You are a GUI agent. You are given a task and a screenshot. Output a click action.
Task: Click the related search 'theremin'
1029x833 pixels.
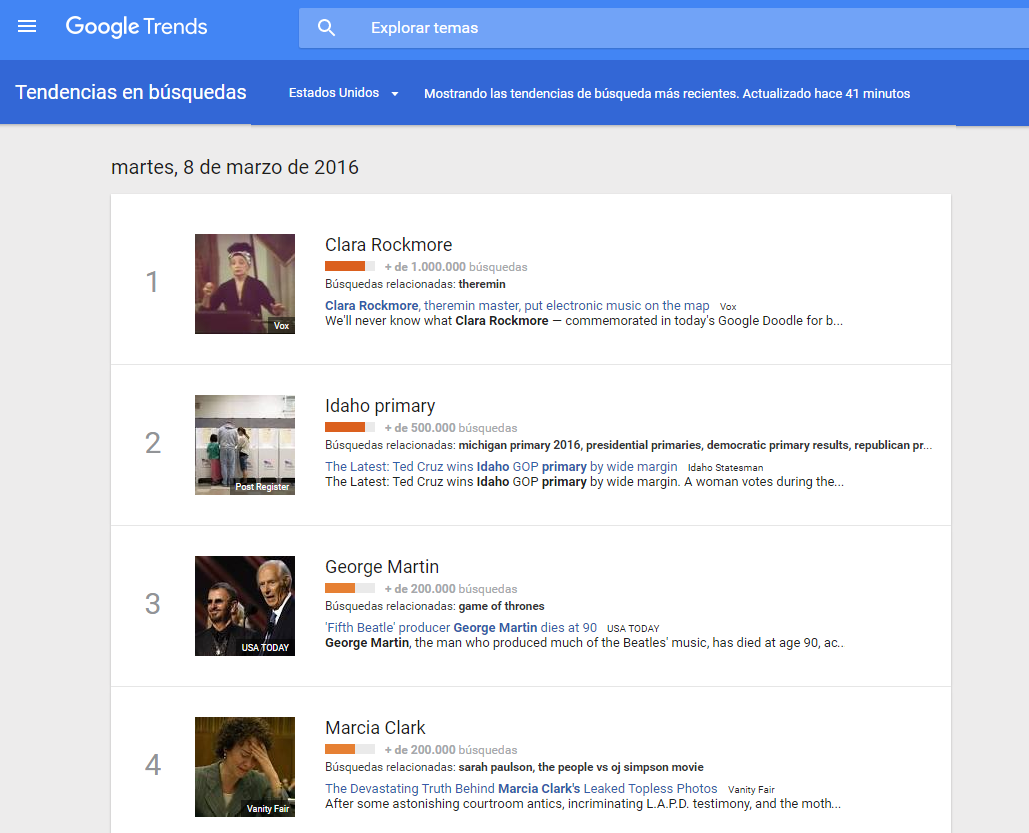[482, 285]
